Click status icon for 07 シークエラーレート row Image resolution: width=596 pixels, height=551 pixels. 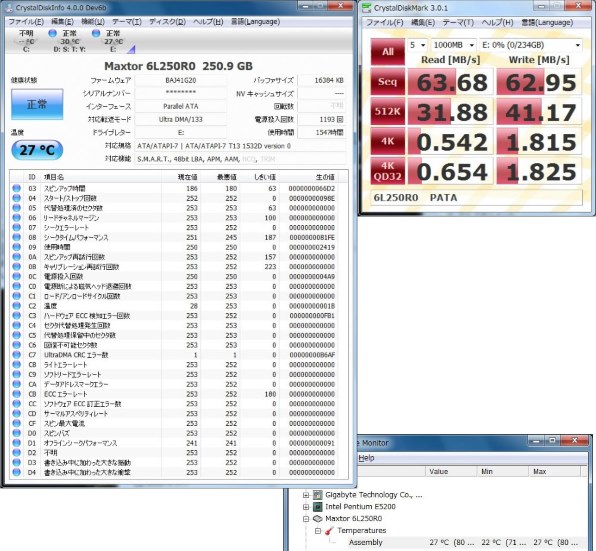16,227
